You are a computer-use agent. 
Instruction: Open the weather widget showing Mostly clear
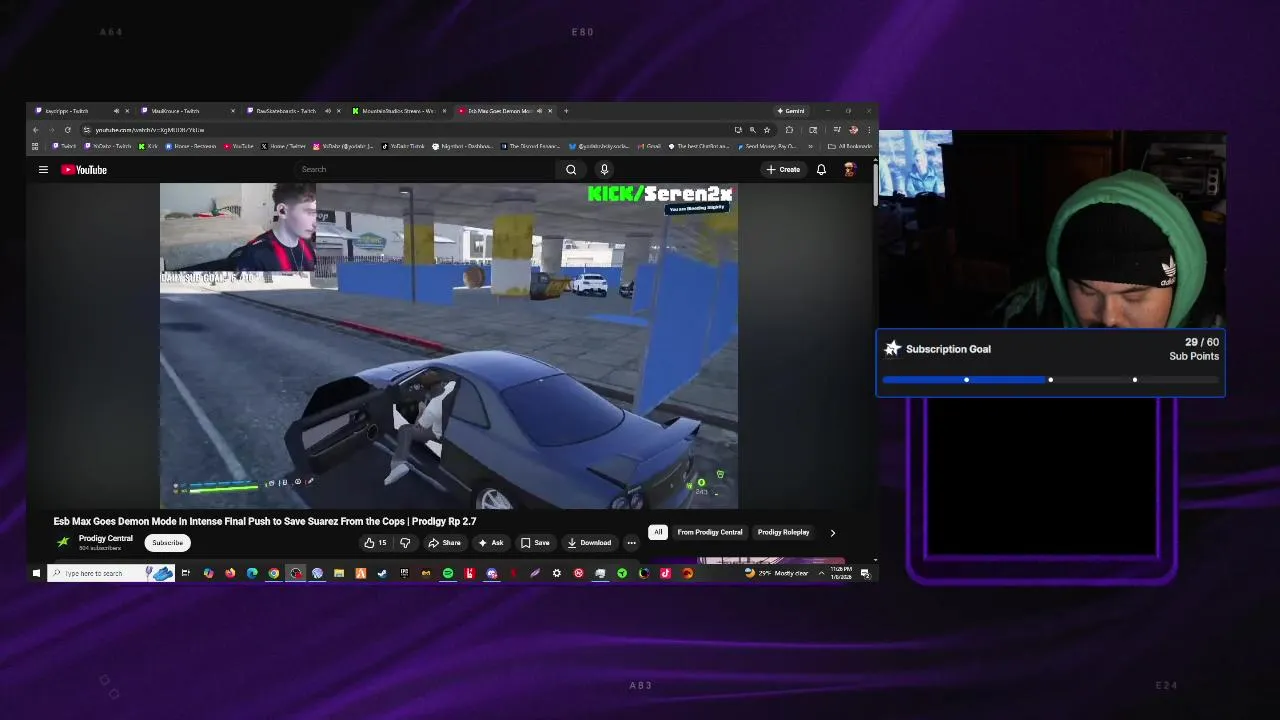[777, 573]
